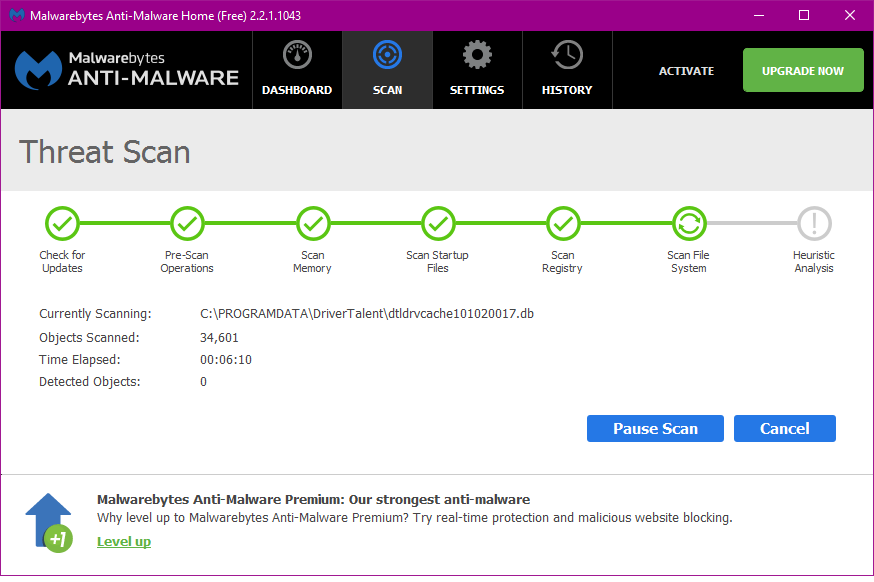Viewport: 874px width, 582px height.
Task: Switch to the SCAN tab label
Action: tap(387, 90)
